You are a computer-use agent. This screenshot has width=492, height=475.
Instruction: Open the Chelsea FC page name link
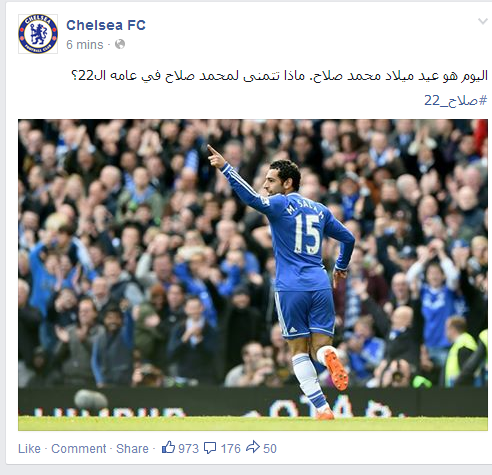coord(106,25)
